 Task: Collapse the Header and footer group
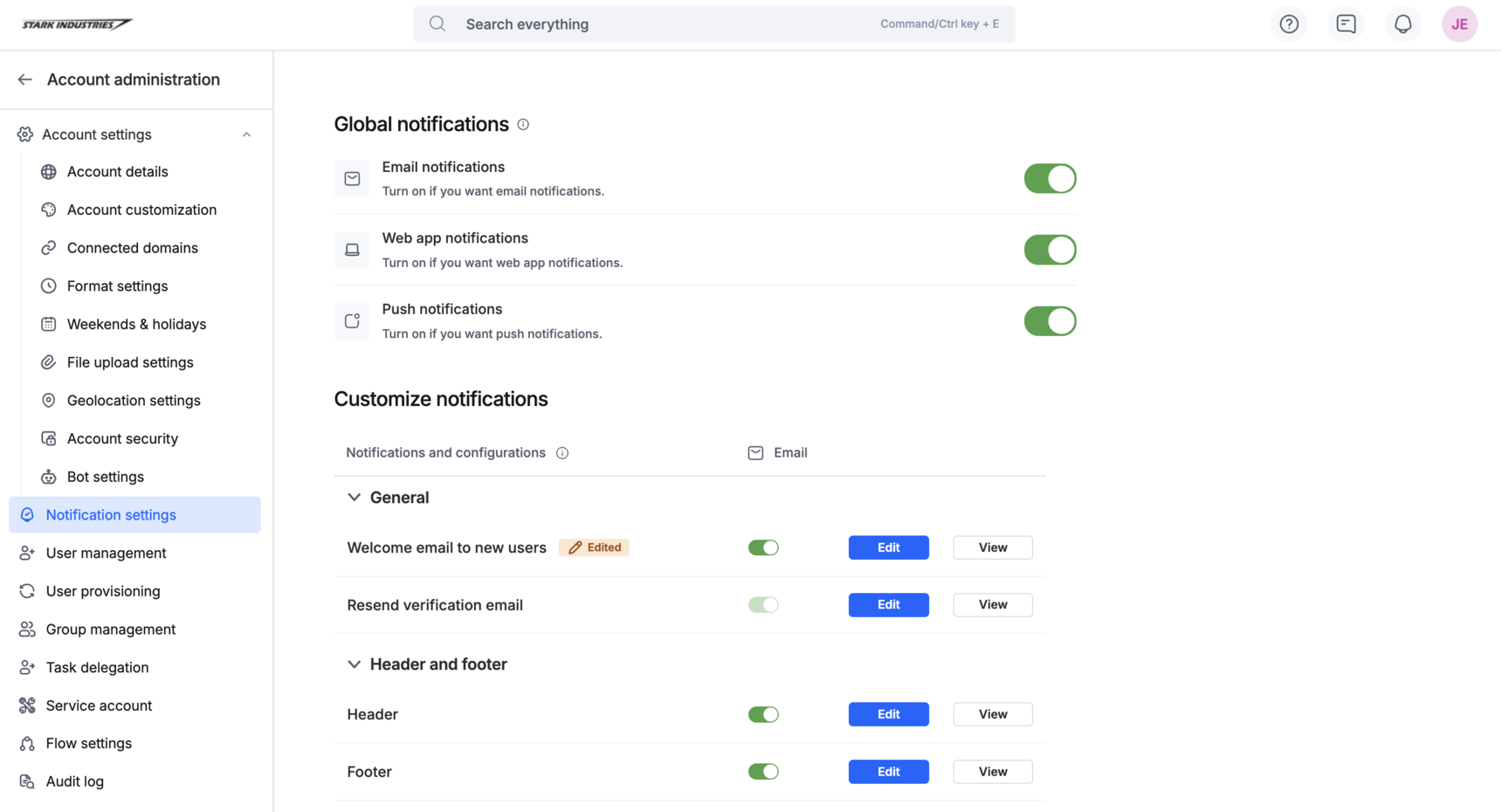354,664
